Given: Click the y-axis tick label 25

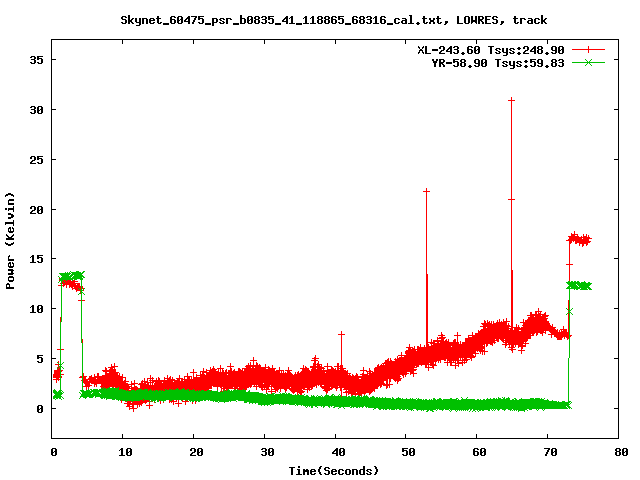Looking at the screenshot, I should point(36,160).
